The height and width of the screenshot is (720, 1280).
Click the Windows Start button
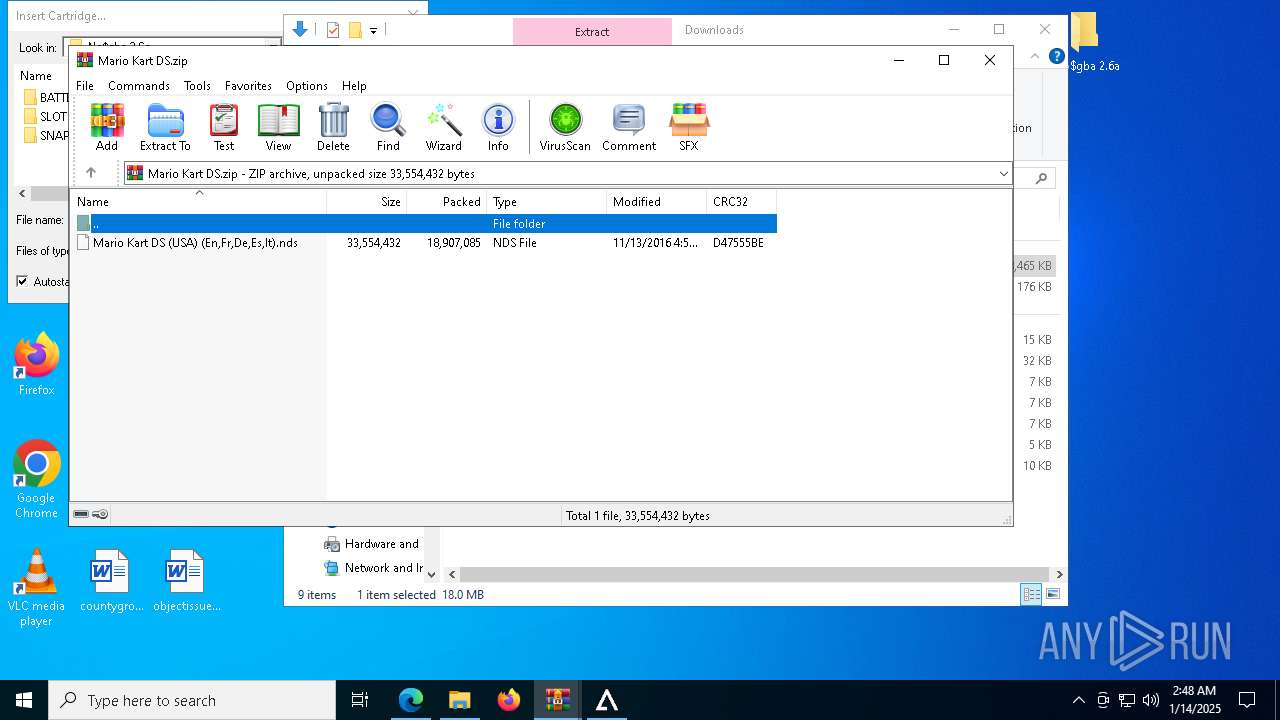pos(24,700)
